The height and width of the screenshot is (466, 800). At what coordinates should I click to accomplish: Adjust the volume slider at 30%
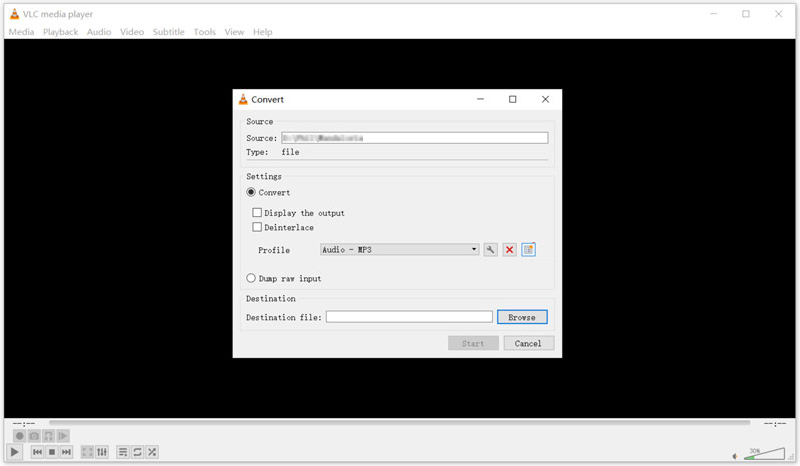click(764, 453)
